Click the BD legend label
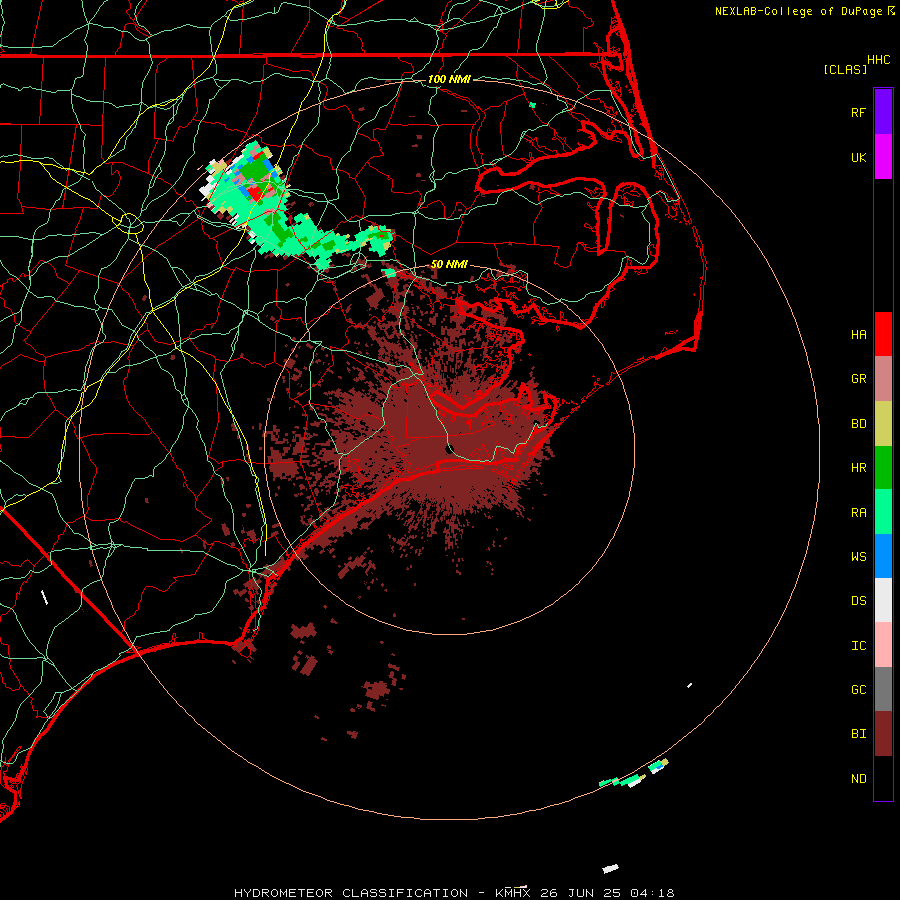This screenshot has height=900, width=900. click(858, 424)
